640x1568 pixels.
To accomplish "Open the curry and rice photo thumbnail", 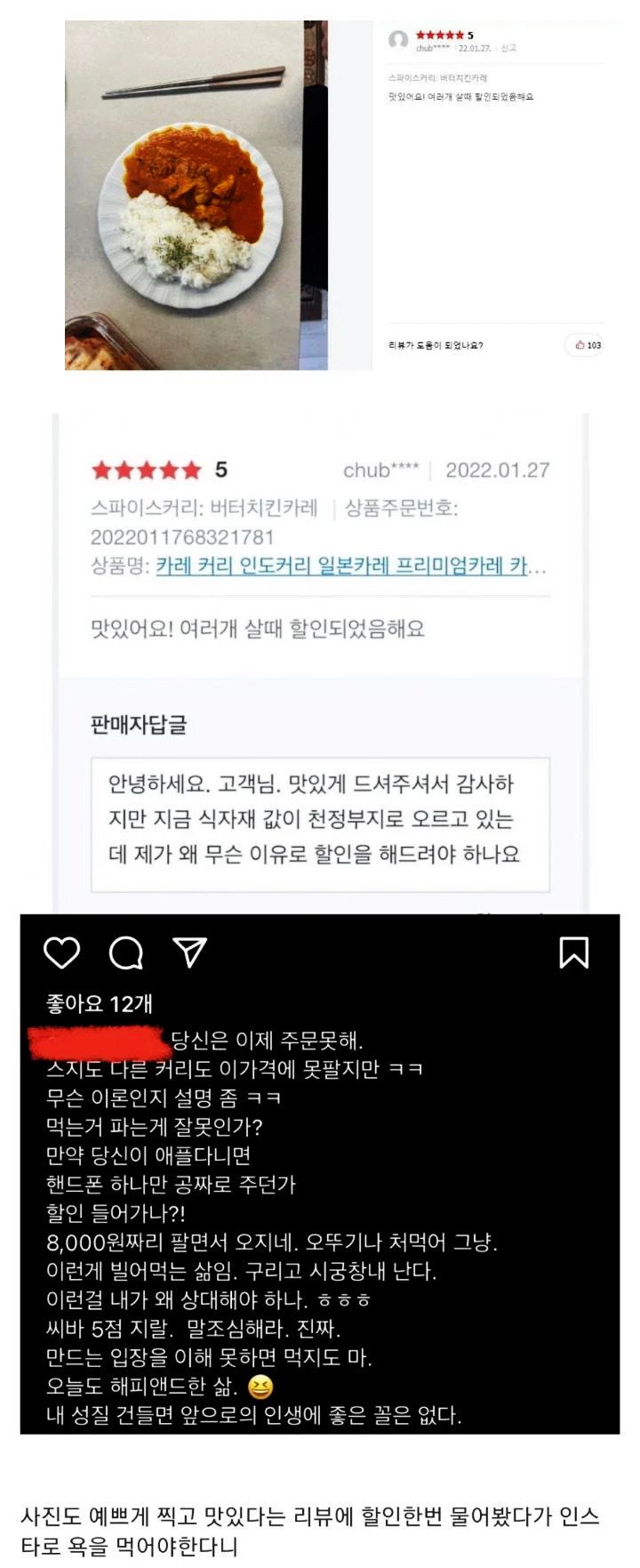I will (x=196, y=195).
